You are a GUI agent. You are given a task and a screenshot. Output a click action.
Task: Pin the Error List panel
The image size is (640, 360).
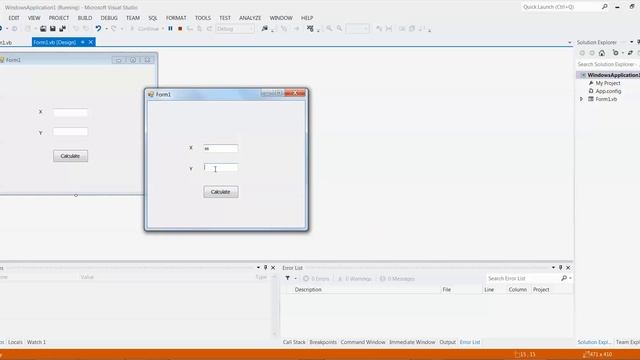coord(560,268)
